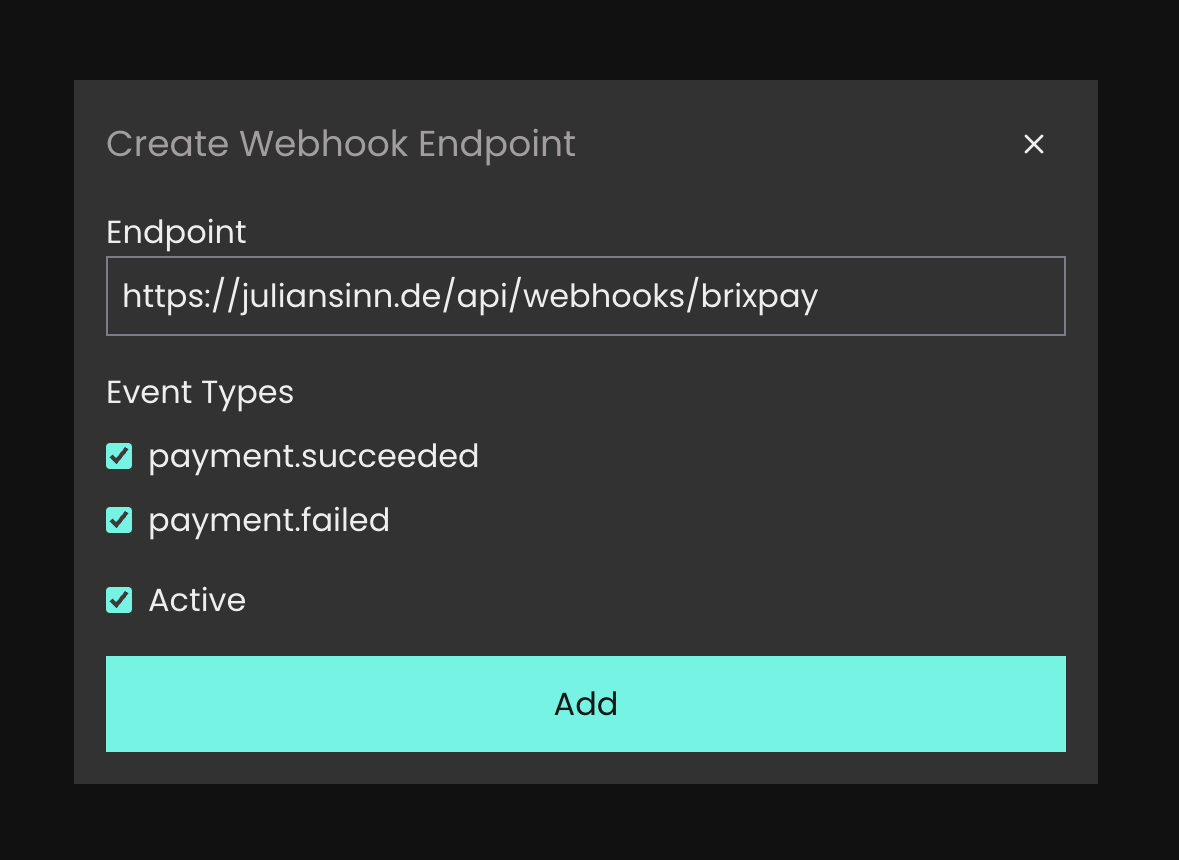Screen dimensions: 1179x860
Task: Click empty space after the endpoint URL text
Action: 940,296
